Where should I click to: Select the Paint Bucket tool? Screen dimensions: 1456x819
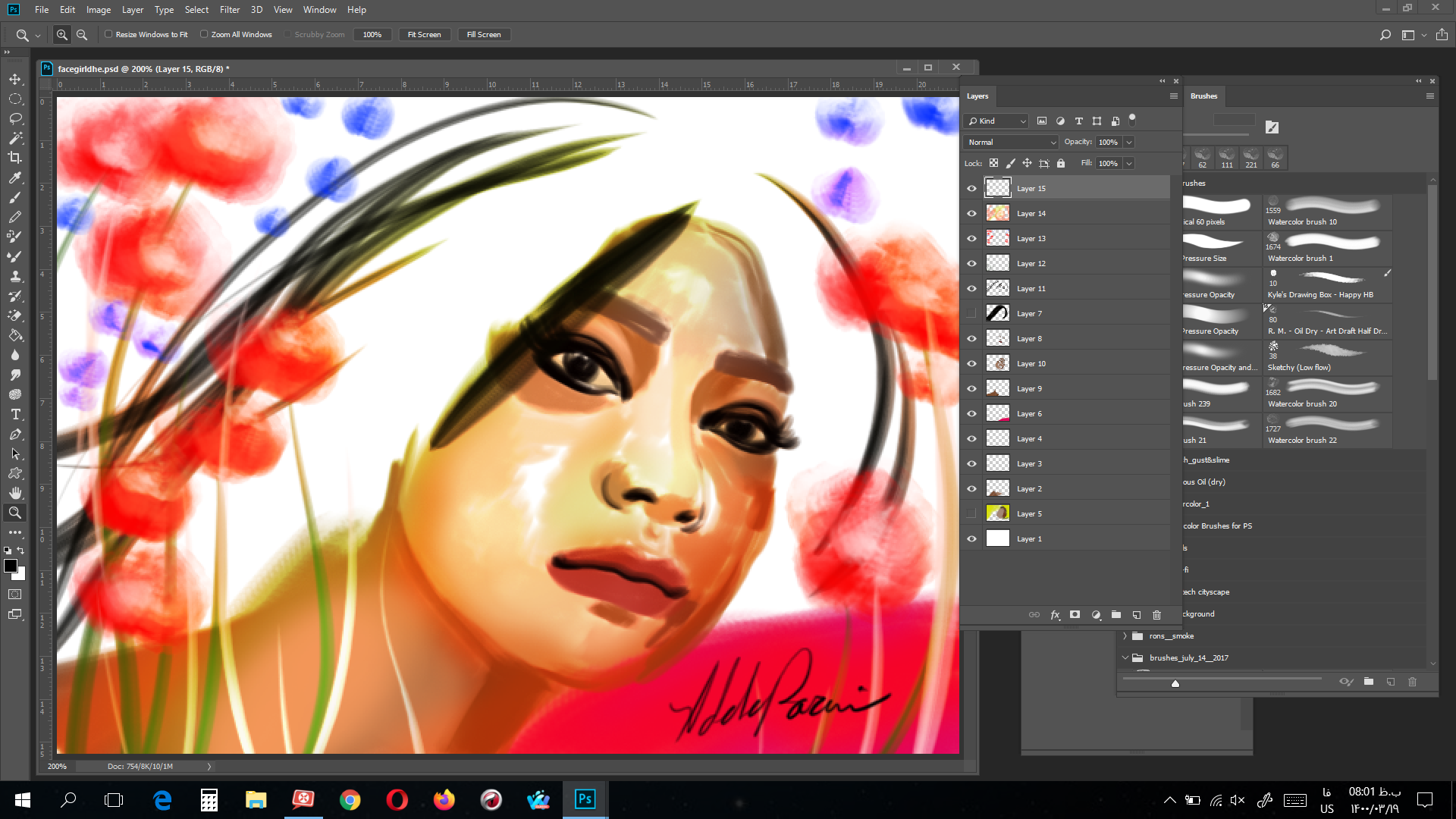pyautogui.click(x=15, y=335)
